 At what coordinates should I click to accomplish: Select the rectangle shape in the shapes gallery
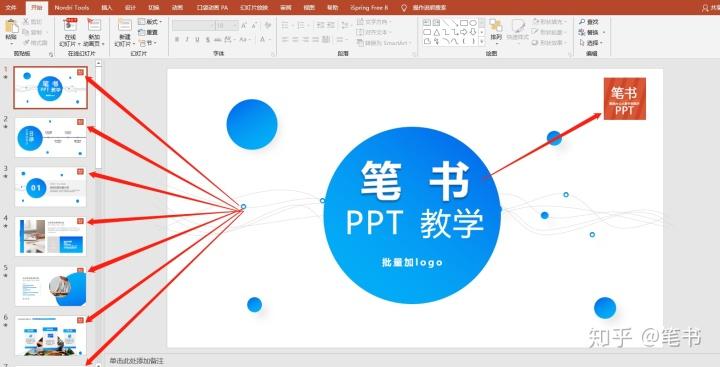(x=464, y=23)
